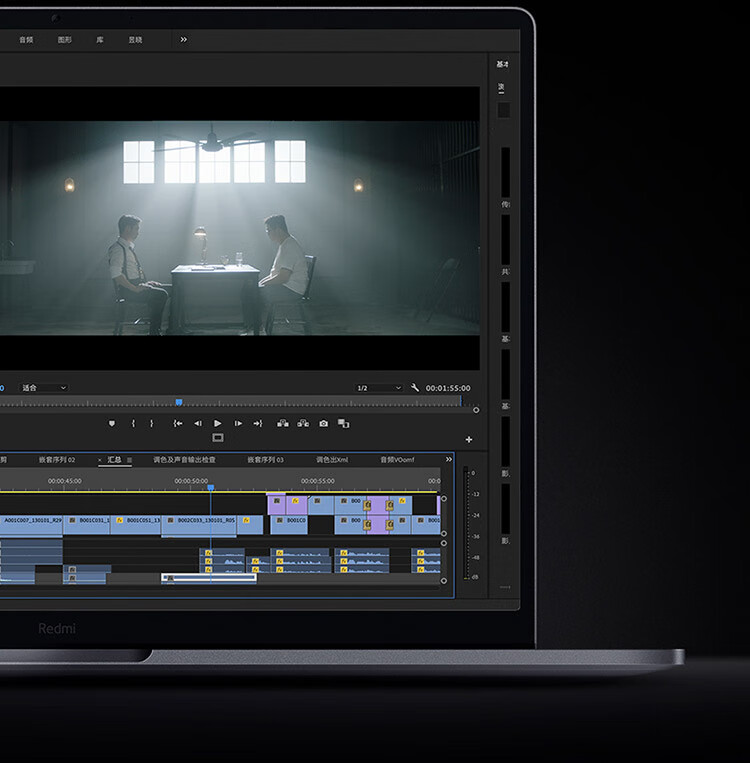This screenshot has height=763, width=750.
Task: Jump to In point using Go to In icon
Action: tap(178, 423)
